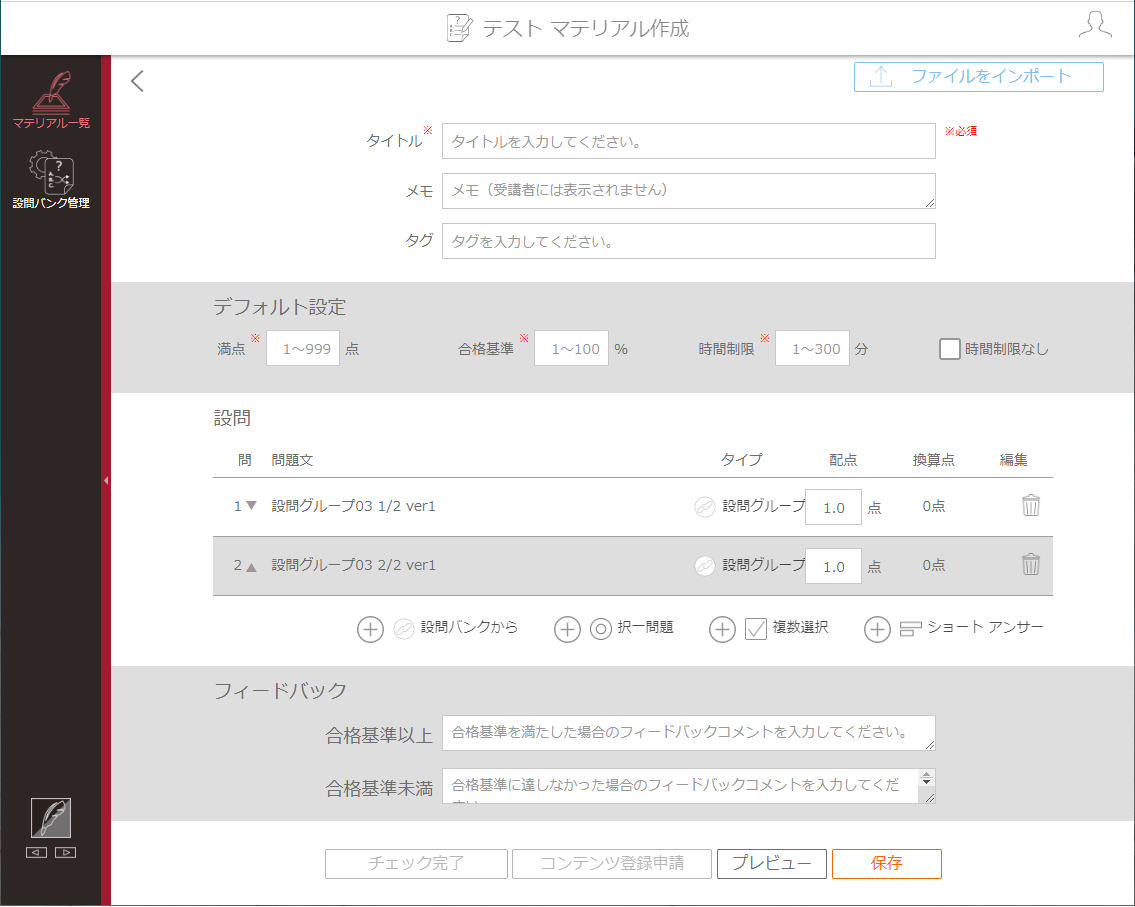
Task: Focus the 時間制限 minutes field
Action: tap(812, 348)
